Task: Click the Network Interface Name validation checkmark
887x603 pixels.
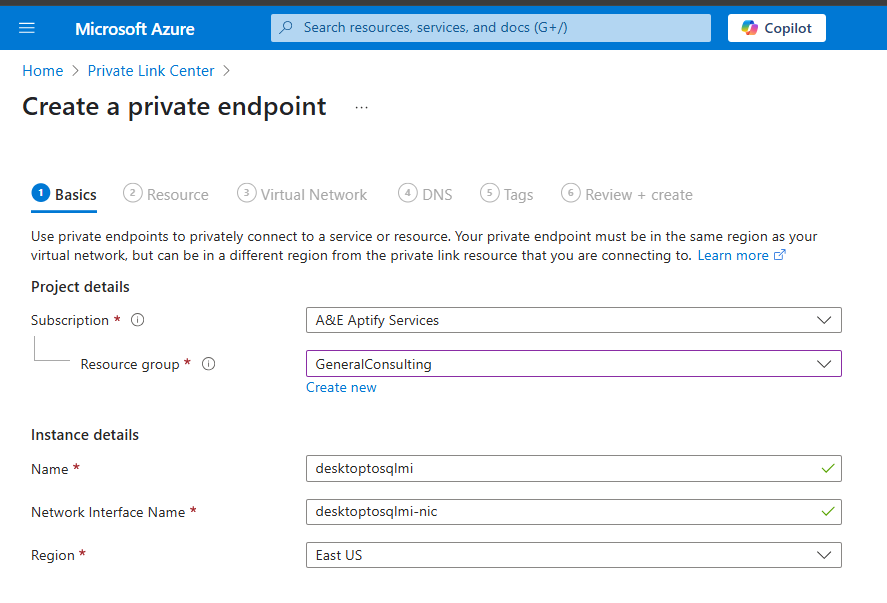Action: pos(828,511)
